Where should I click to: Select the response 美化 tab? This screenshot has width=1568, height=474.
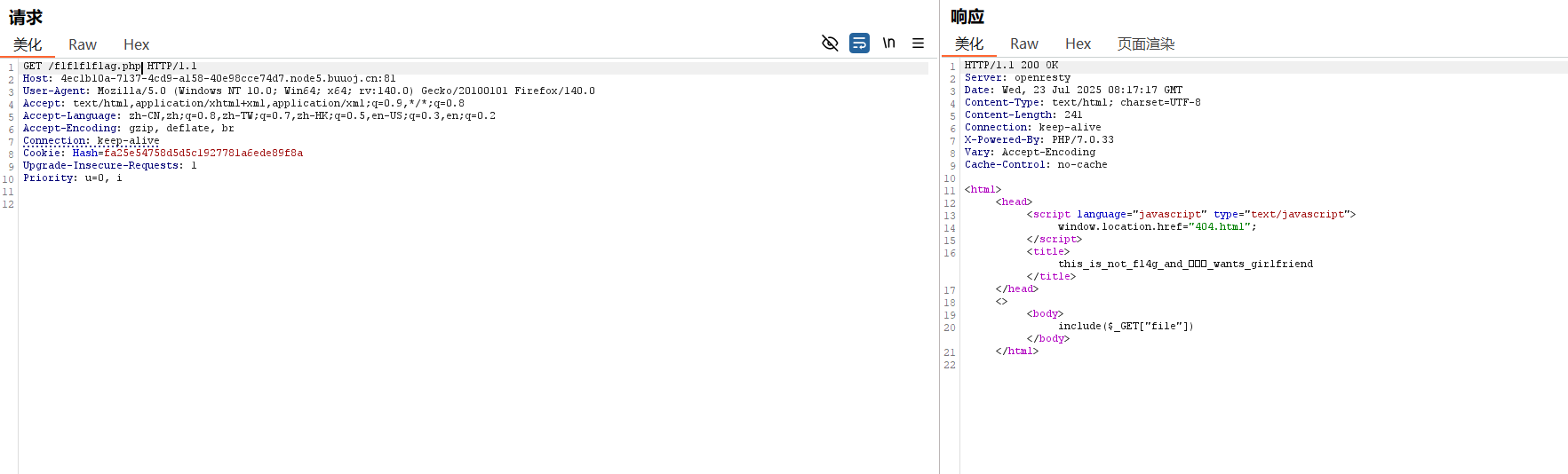tap(969, 43)
